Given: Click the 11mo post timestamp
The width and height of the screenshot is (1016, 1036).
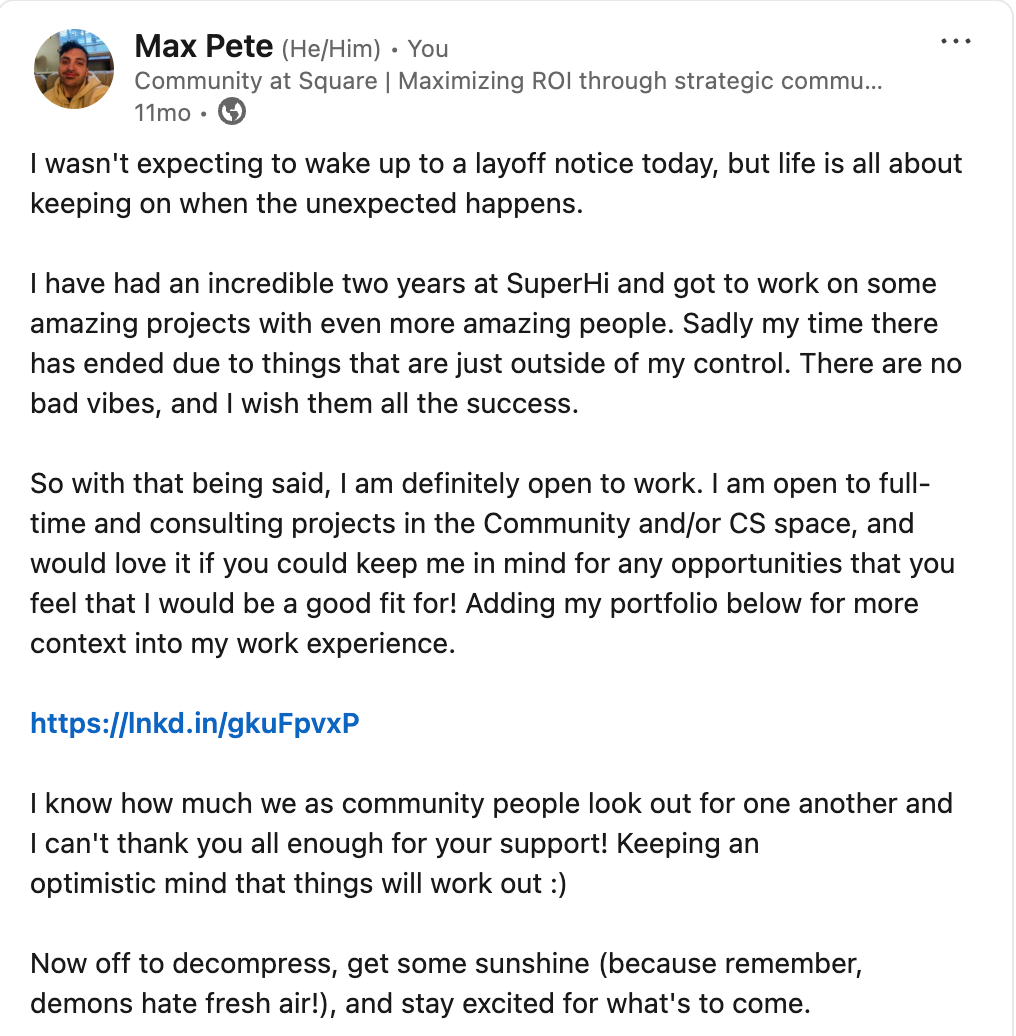Looking at the screenshot, I should click(163, 113).
